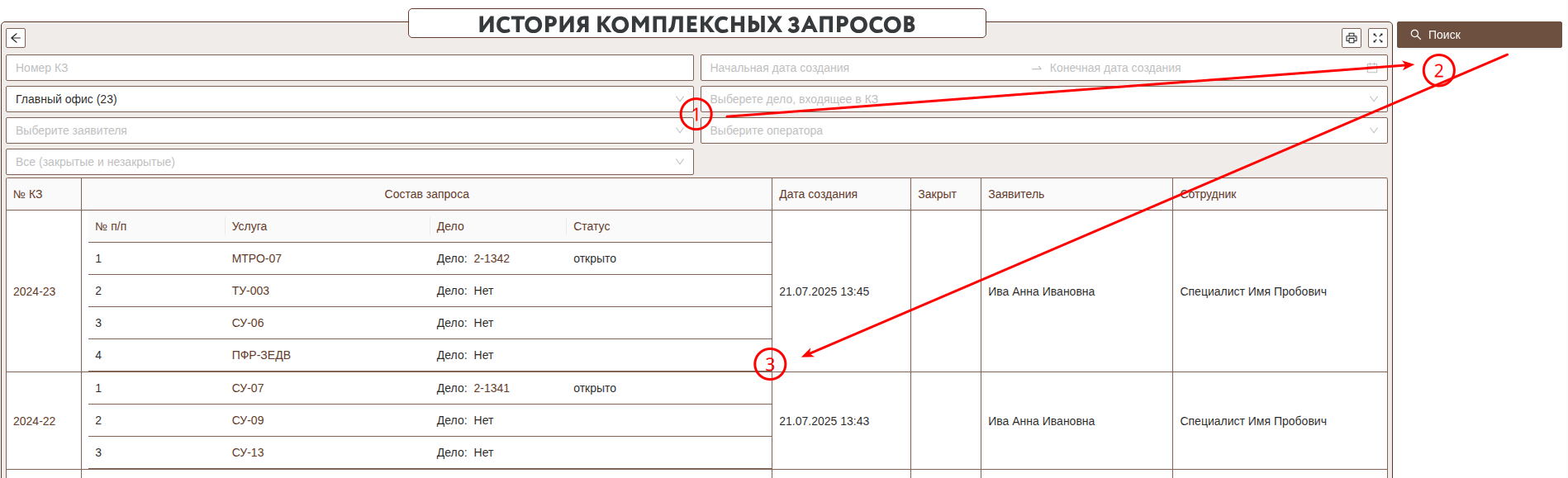Select request row 2024-23
The height and width of the screenshot is (478, 1568).
[x=35, y=291]
